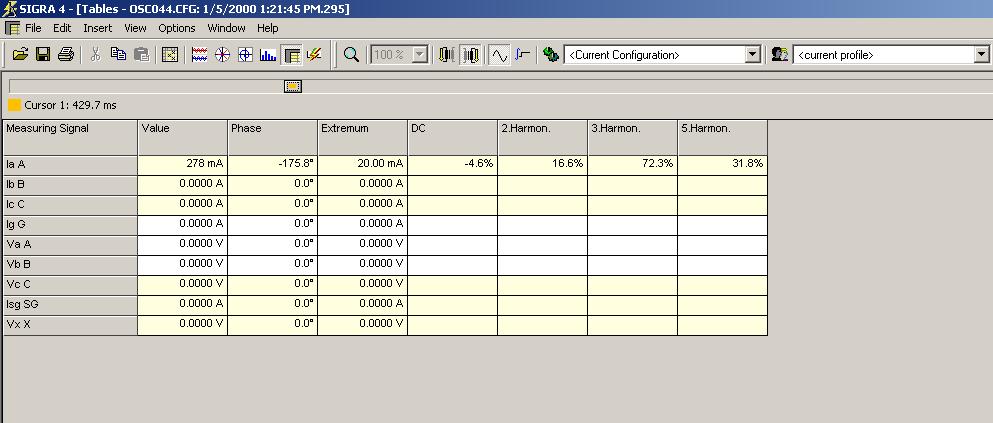The image size is (993, 423).
Task: Select the Va A signal row label
Action: 70,245
